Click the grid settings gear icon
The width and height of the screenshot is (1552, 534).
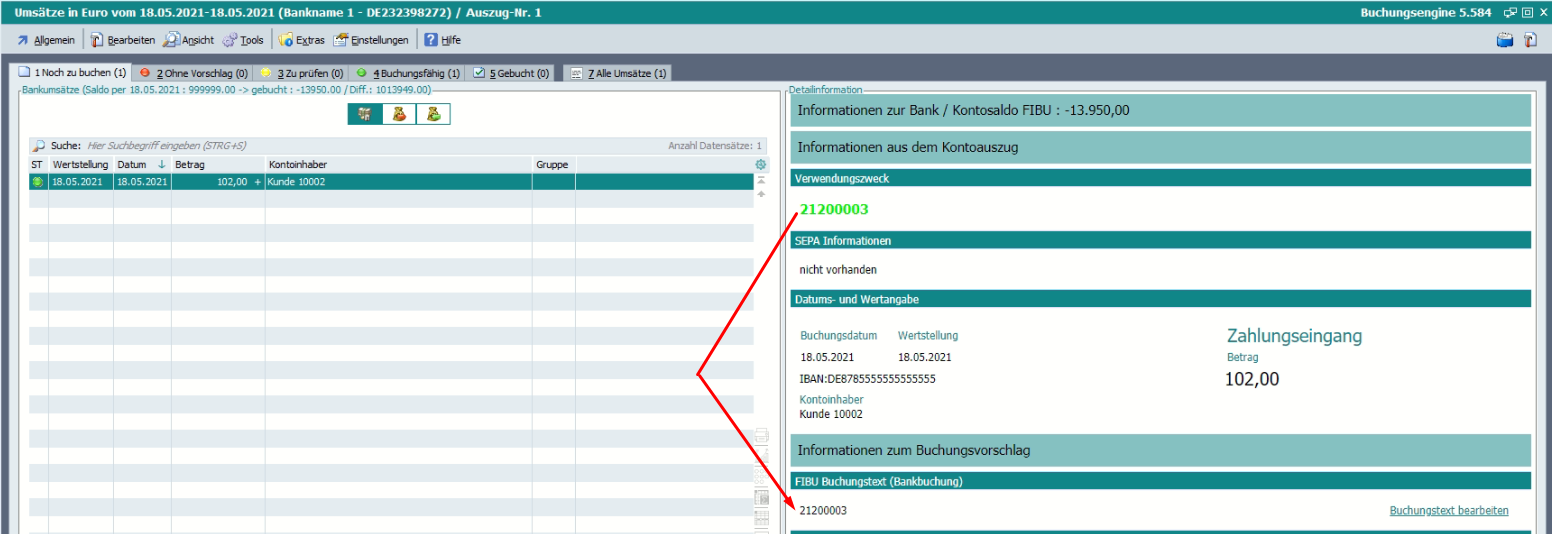760,164
